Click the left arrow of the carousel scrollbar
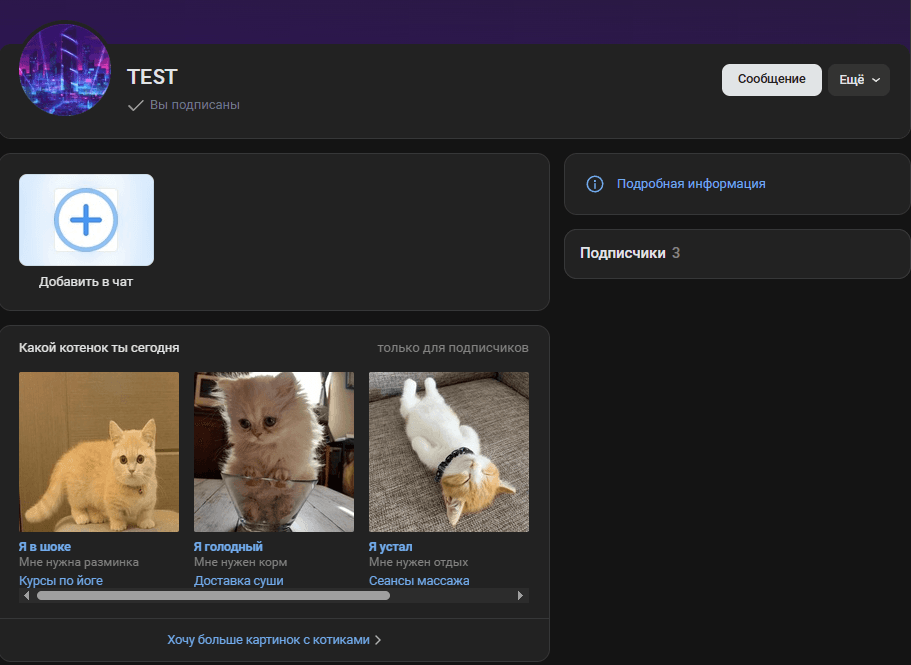The height and width of the screenshot is (665, 911). coord(28,594)
